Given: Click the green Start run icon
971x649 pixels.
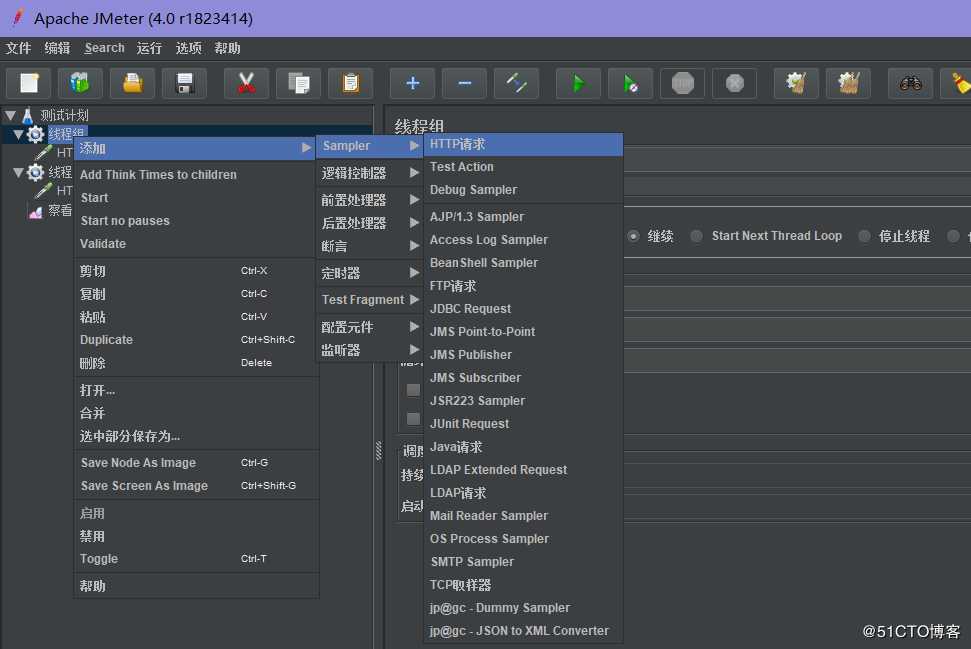Looking at the screenshot, I should [x=578, y=83].
